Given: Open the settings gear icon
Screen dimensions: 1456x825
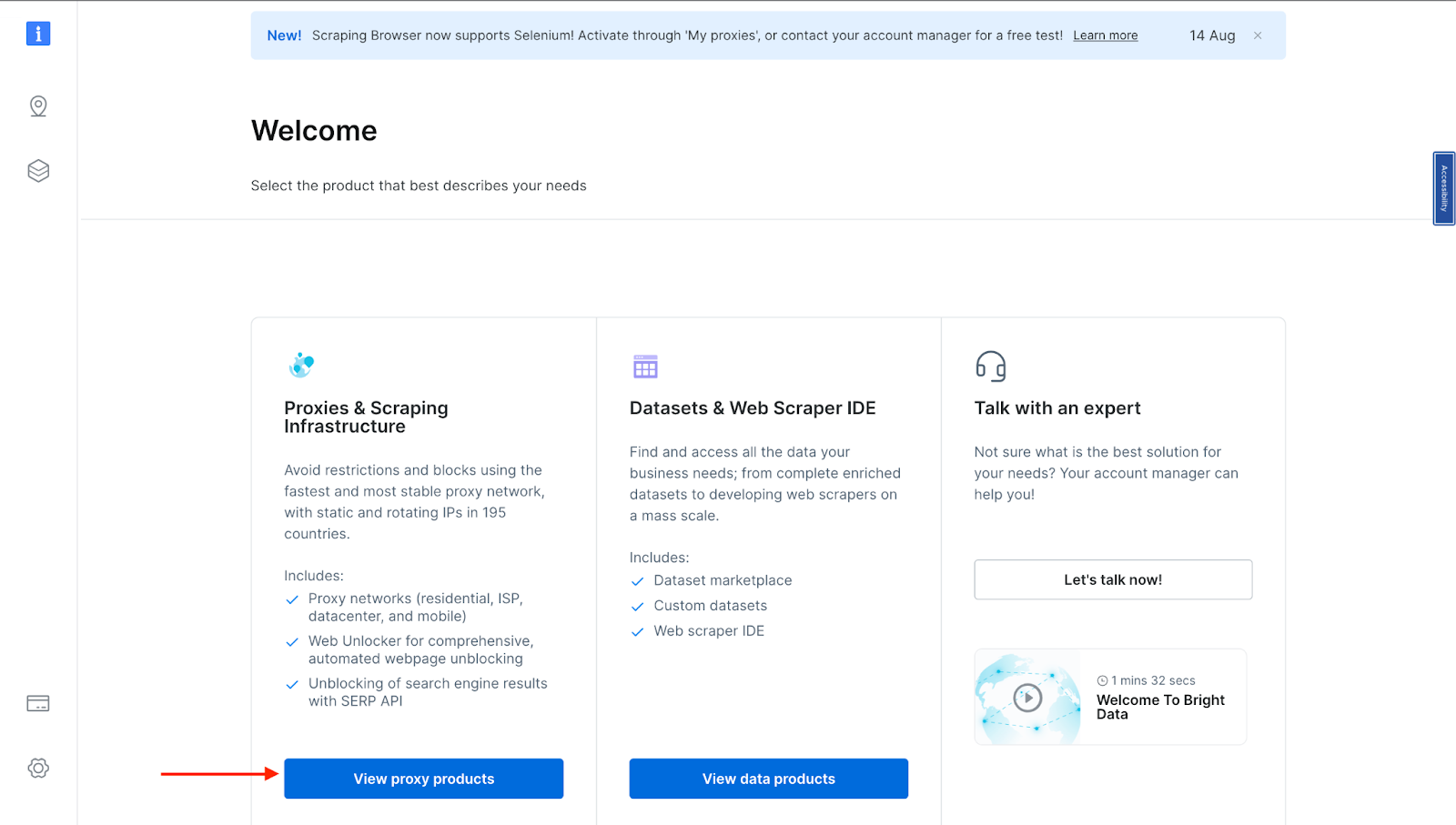Looking at the screenshot, I should (38, 768).
